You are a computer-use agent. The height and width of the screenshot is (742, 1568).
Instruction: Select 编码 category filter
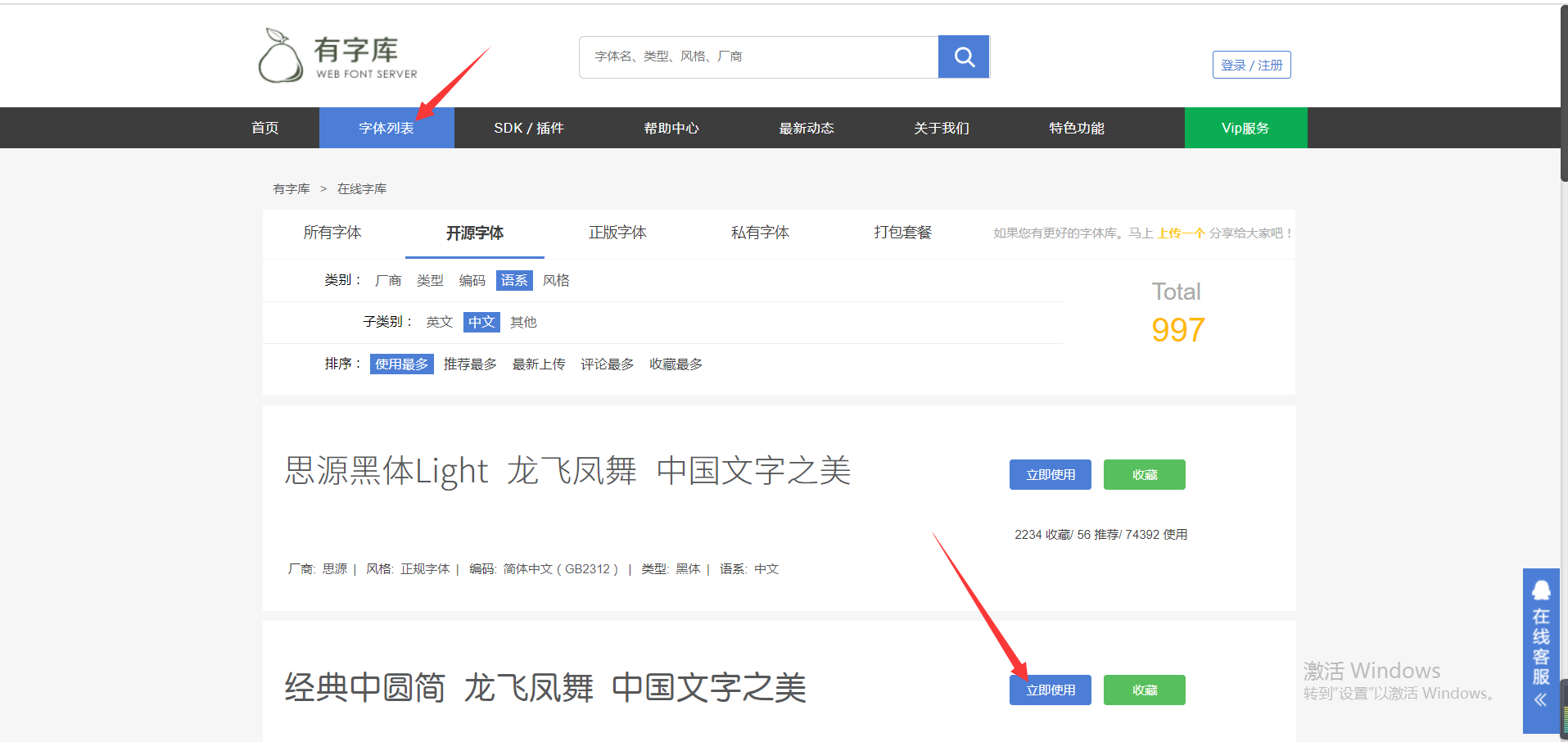472,281
